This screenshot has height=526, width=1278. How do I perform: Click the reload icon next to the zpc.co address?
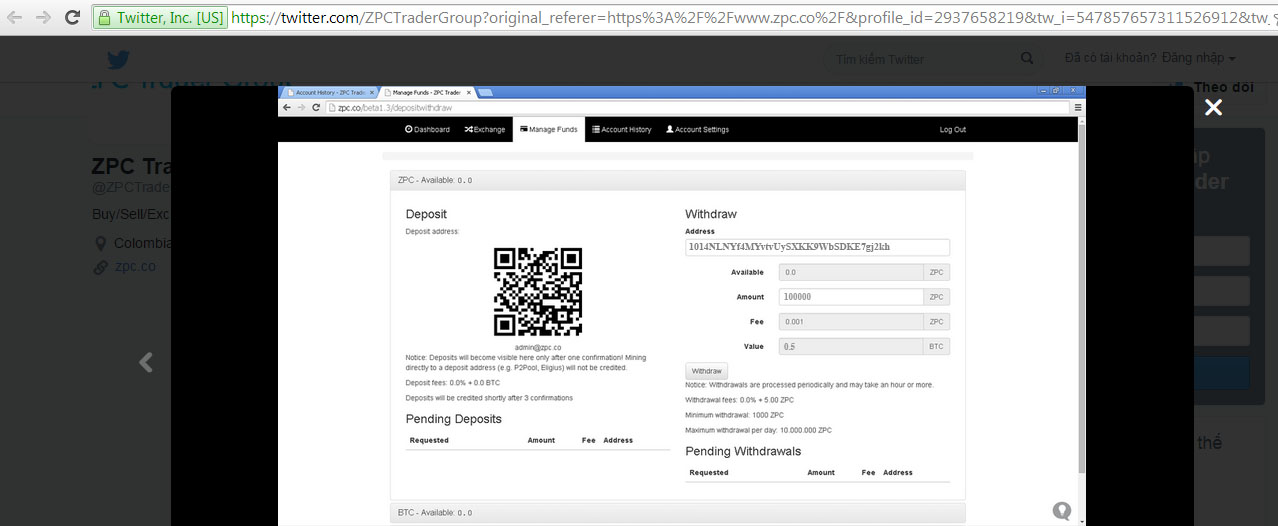pyautogui.click(x=316, y=107)
